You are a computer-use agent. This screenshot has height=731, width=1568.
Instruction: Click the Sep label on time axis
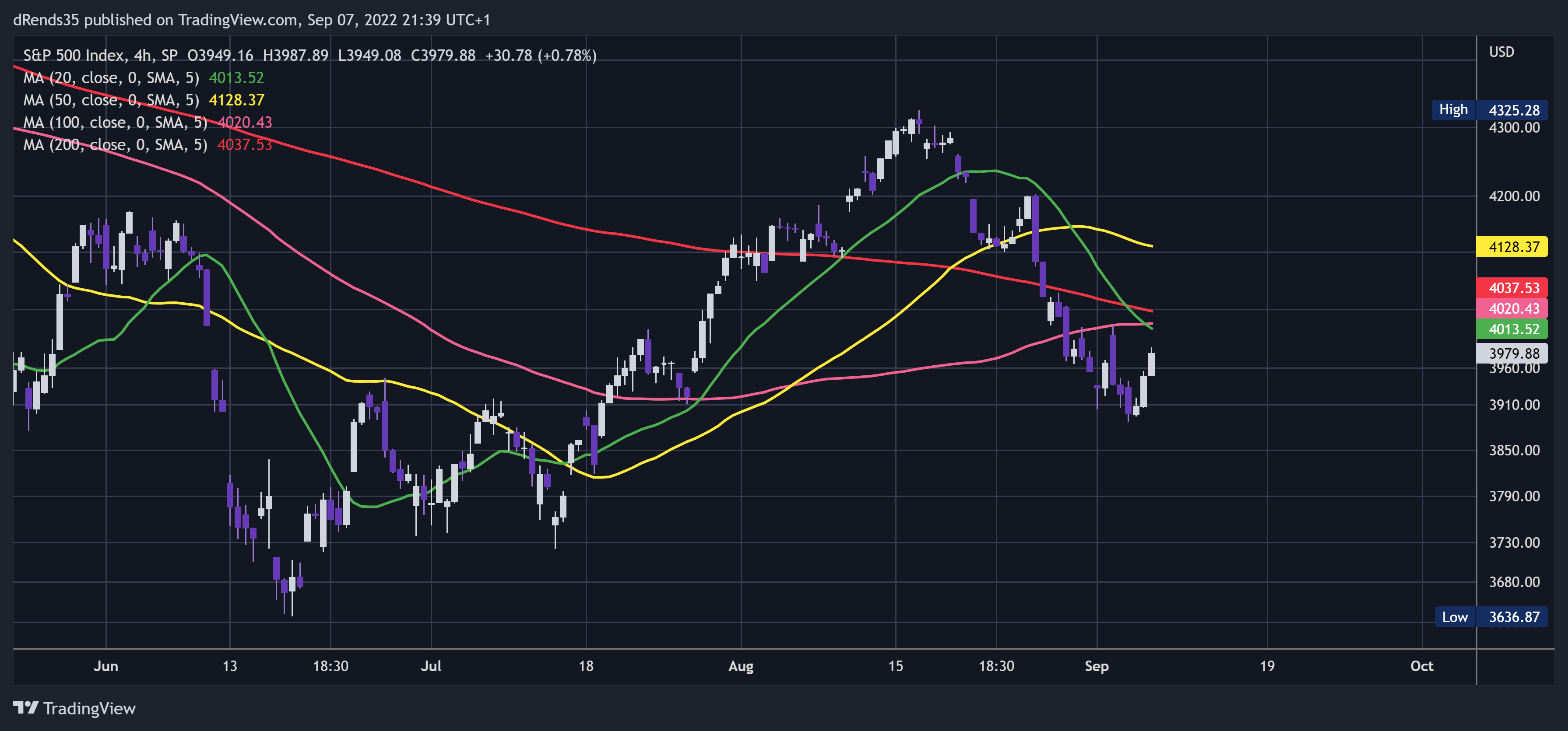(x=1096, y=666)
